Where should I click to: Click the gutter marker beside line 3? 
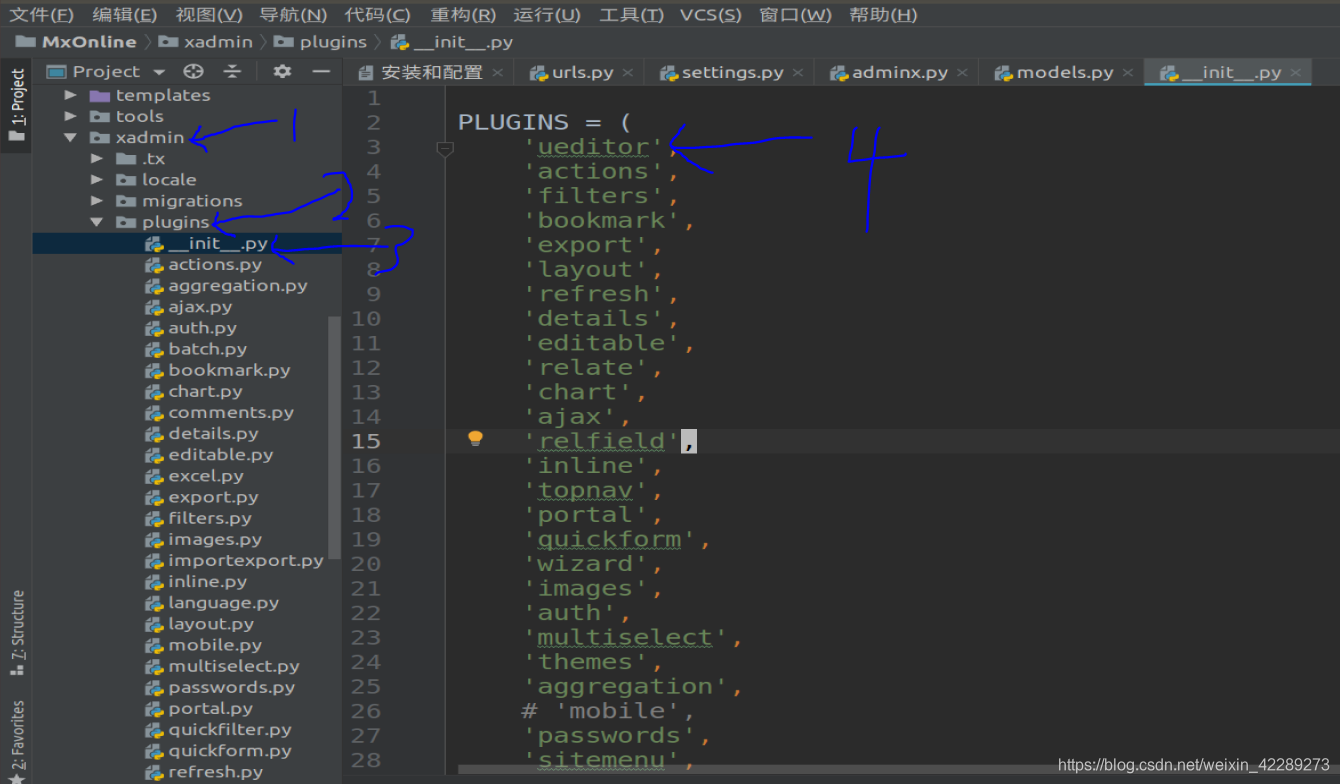point(445,149)
